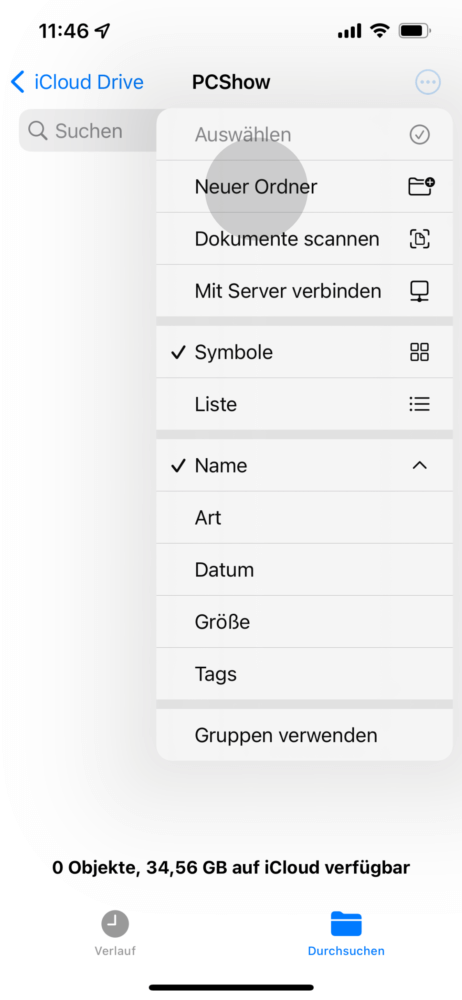Screen dimensions: 462x1000
Task: Open the Verlauf clock tab icon
Action: point(115,923)
